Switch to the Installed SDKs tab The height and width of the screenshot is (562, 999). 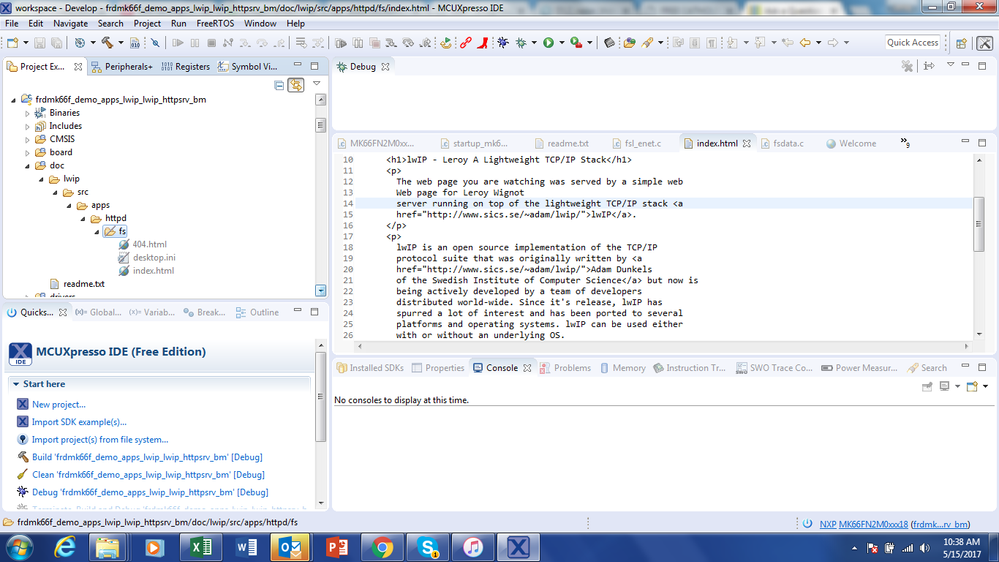370,368
